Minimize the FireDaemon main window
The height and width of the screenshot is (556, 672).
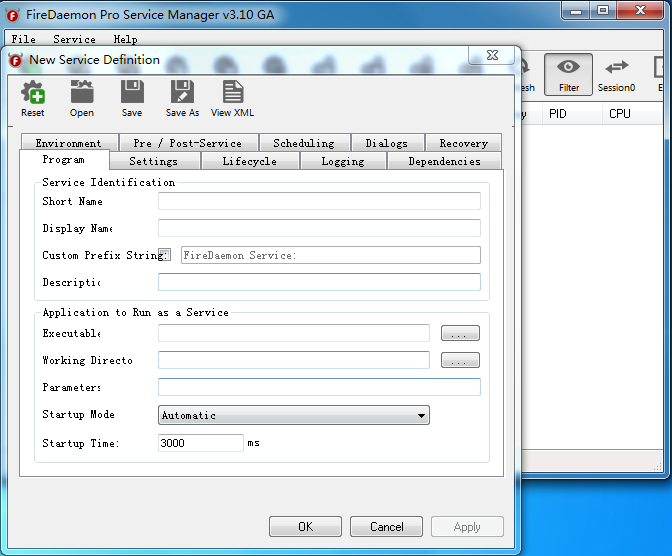576,10
